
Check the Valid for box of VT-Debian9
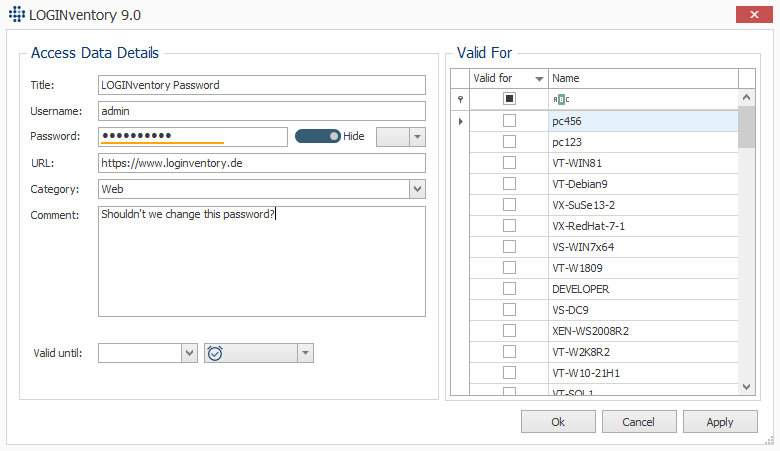pos(509,183)
